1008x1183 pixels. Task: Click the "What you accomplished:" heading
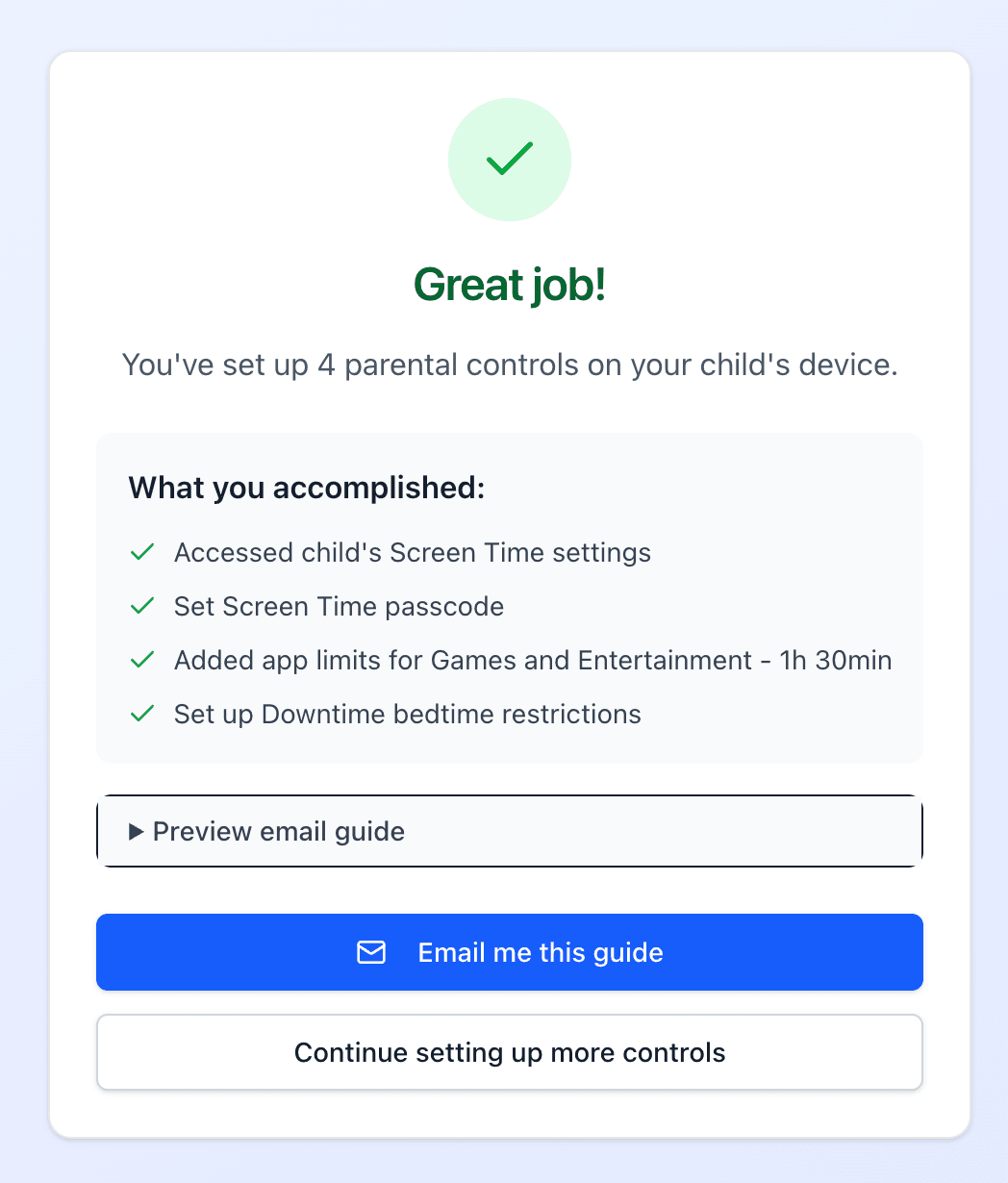(306, 488)
